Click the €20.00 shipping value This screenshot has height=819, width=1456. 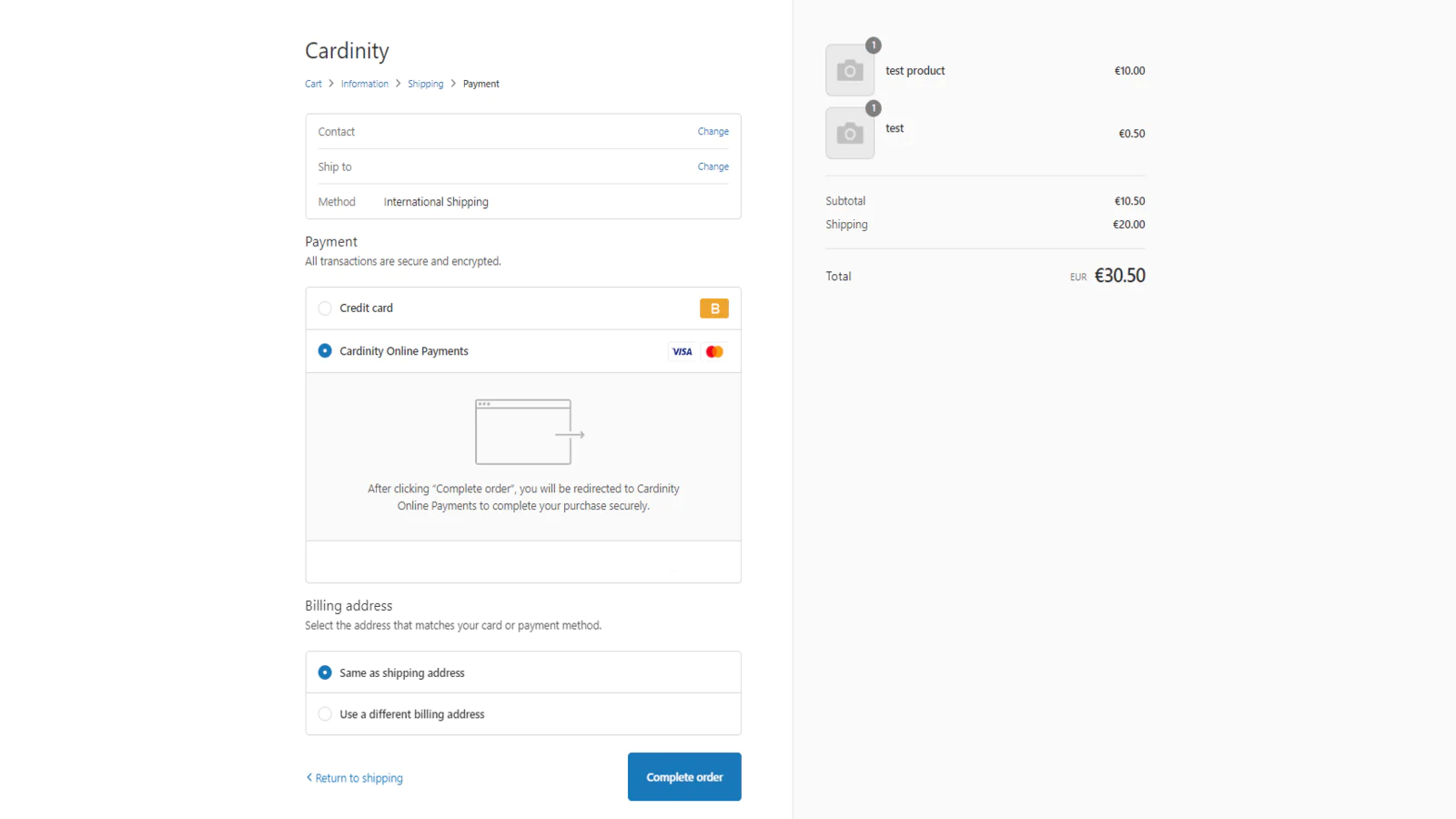pos(1129,225)
